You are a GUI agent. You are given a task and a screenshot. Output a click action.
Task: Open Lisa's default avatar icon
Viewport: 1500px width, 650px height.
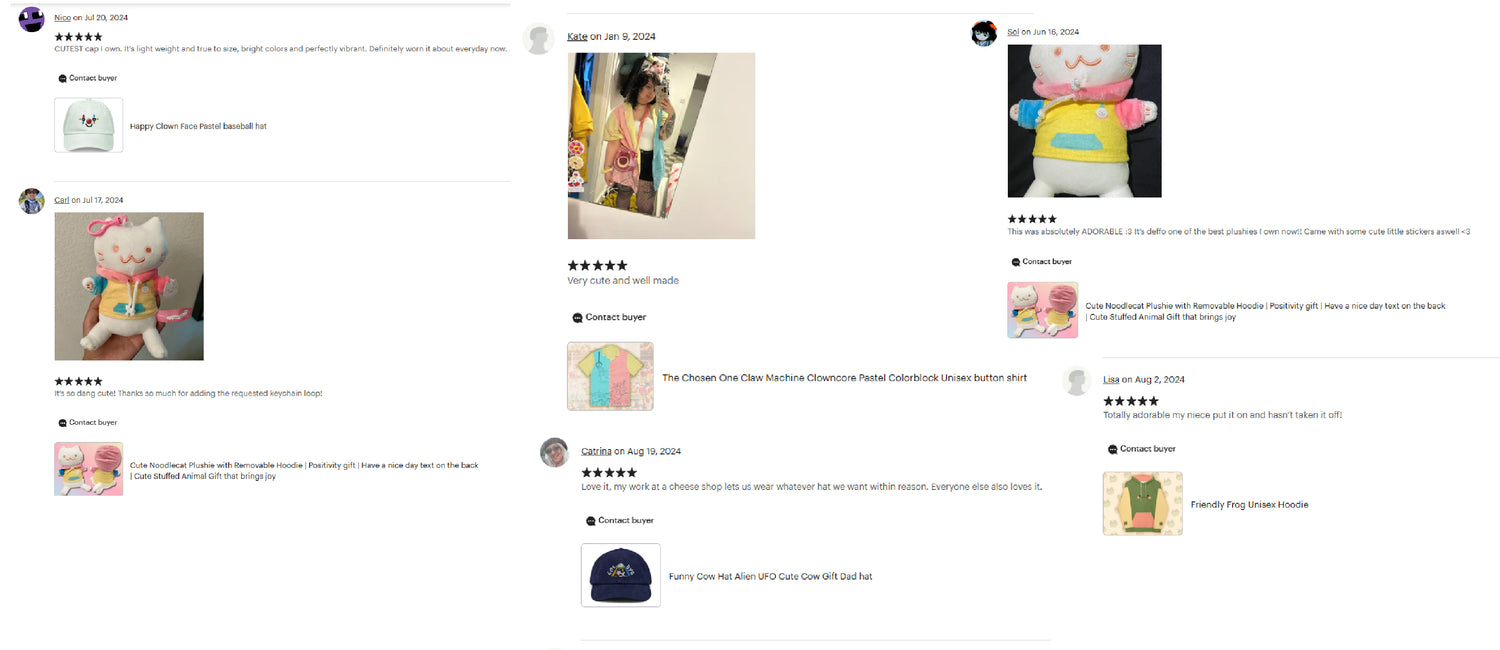coord(1077,381)
